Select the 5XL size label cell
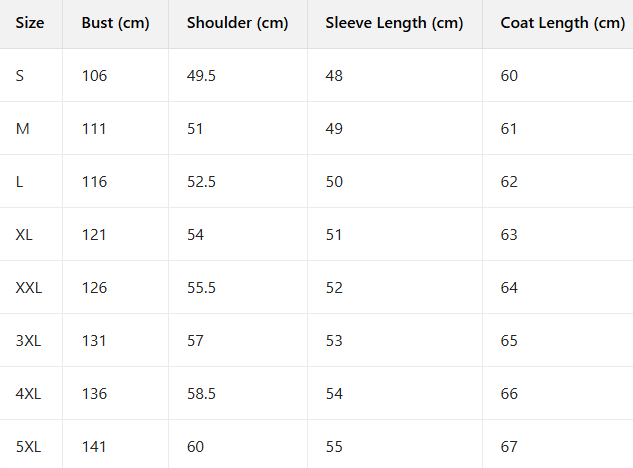The height and width of the screenshot is (468, 633). coord(28,447)
